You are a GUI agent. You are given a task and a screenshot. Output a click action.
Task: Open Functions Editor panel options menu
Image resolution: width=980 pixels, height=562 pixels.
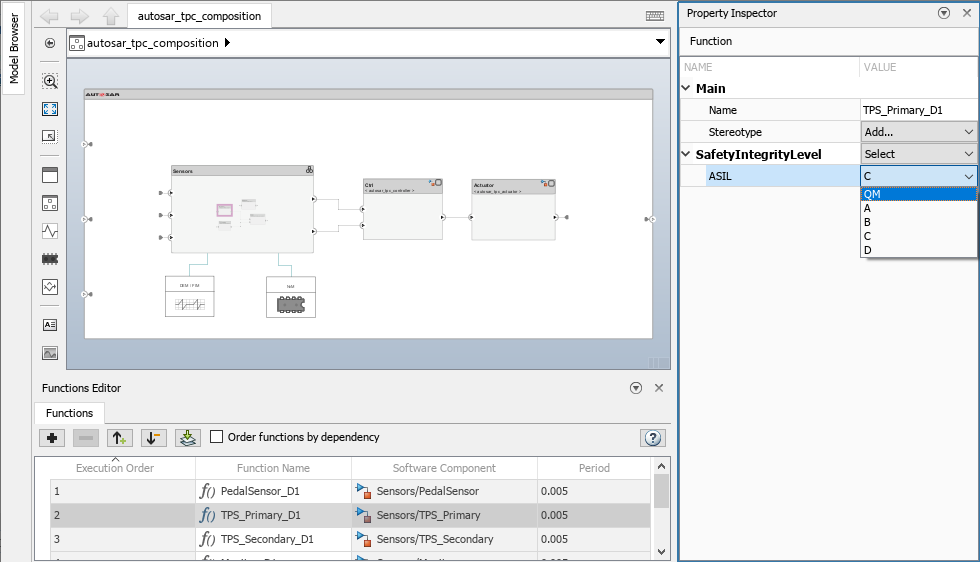point(636,388)
